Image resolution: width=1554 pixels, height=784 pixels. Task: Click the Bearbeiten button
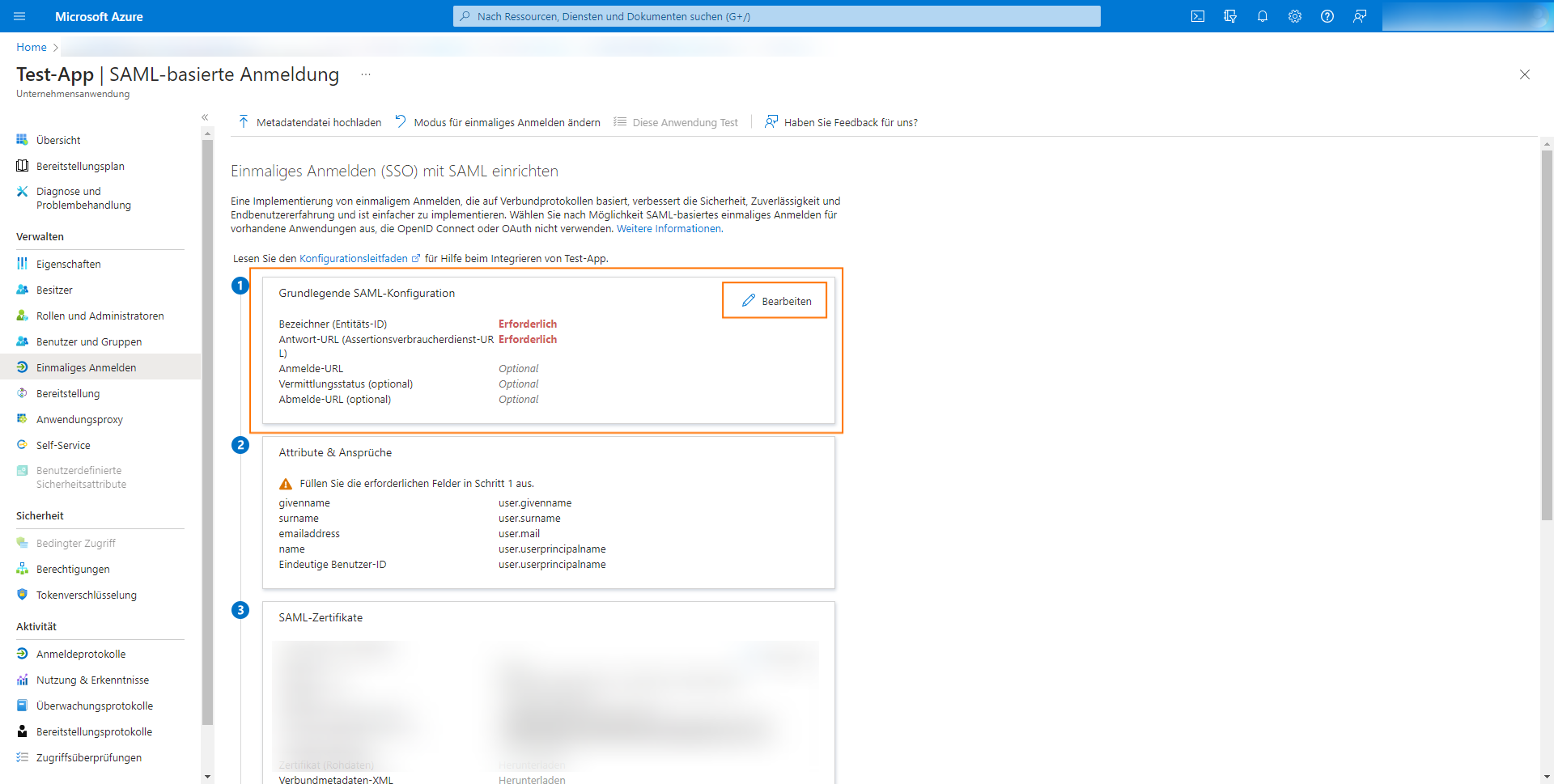coord(775,300)
